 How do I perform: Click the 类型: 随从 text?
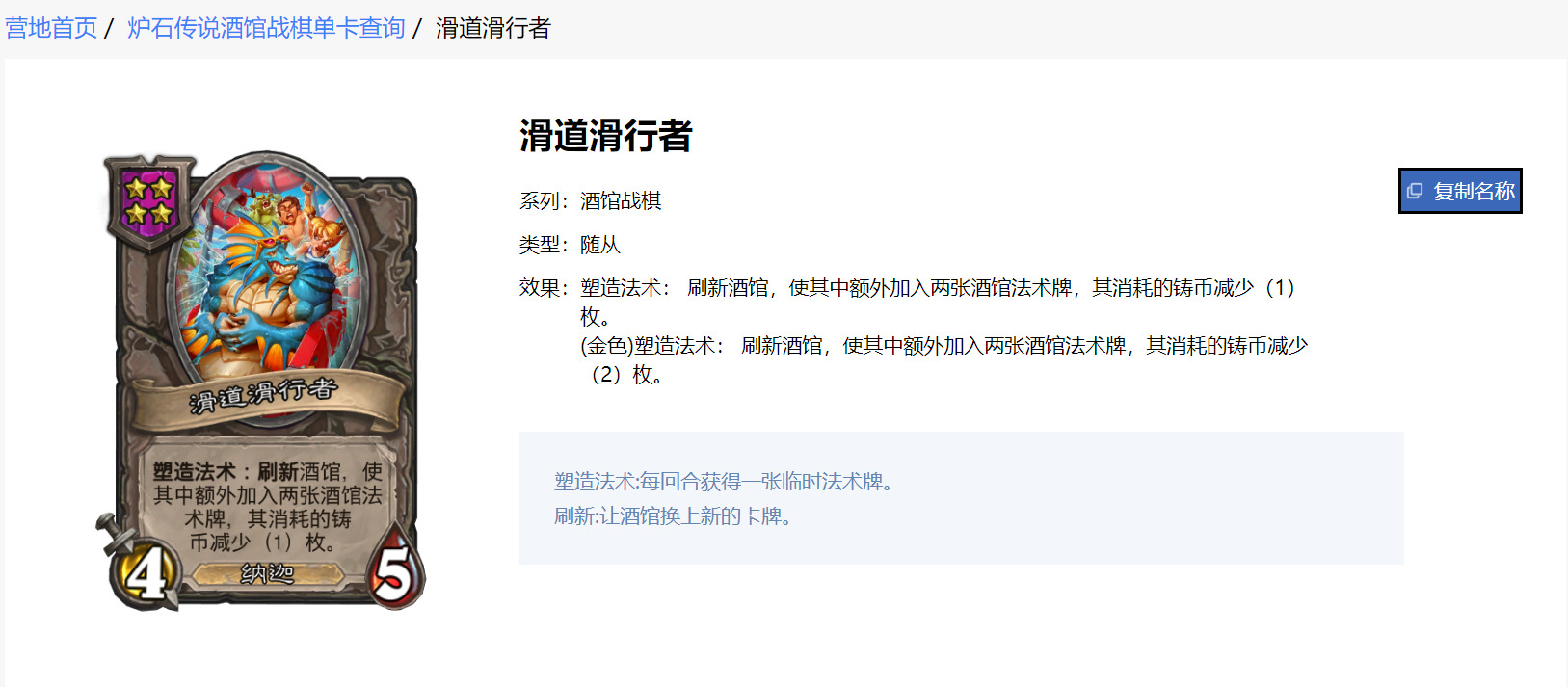point(570,245)
